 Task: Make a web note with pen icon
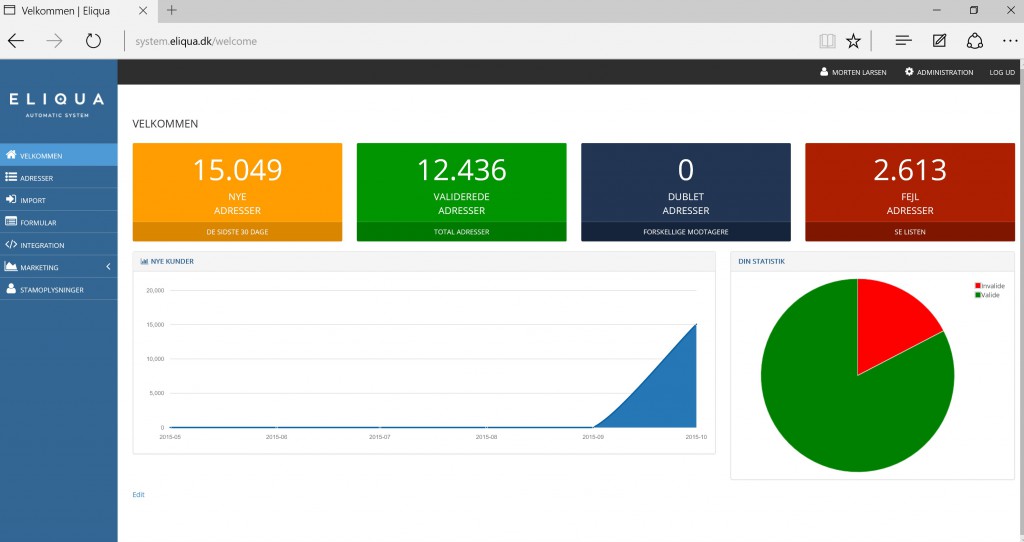coord(939,41)
